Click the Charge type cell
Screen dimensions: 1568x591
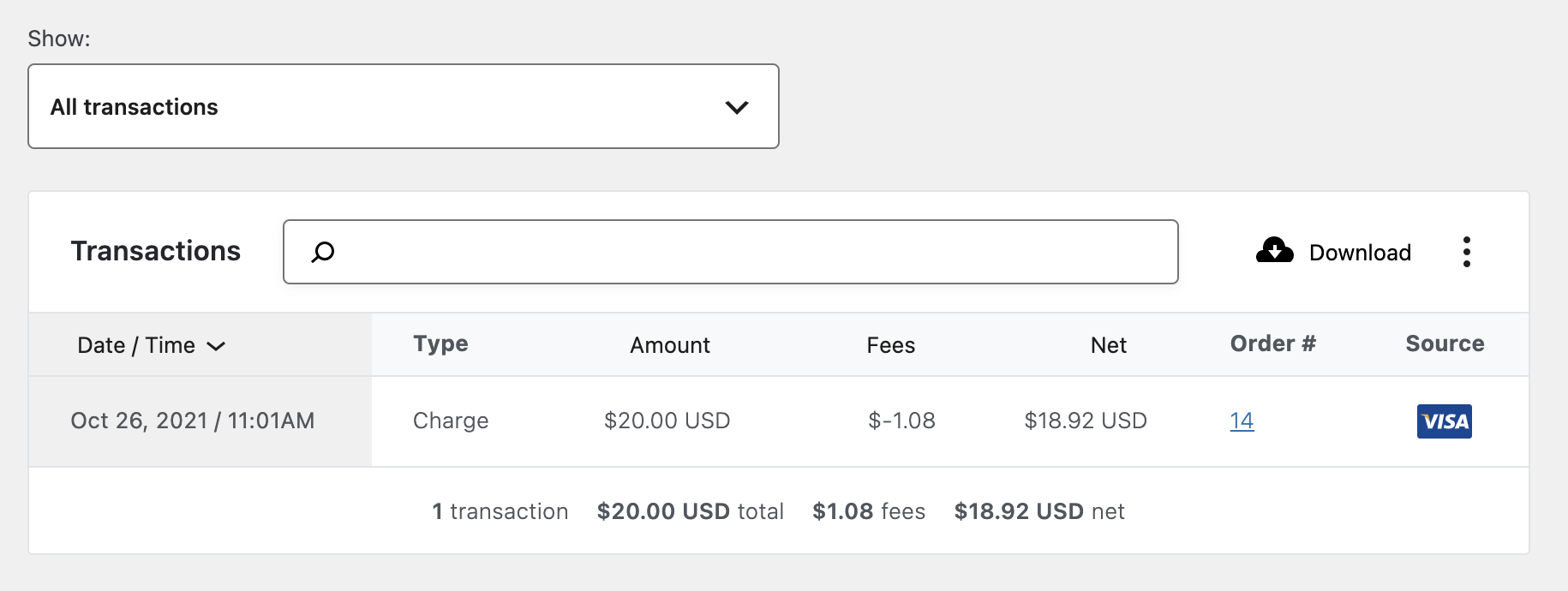click(451, 421)
